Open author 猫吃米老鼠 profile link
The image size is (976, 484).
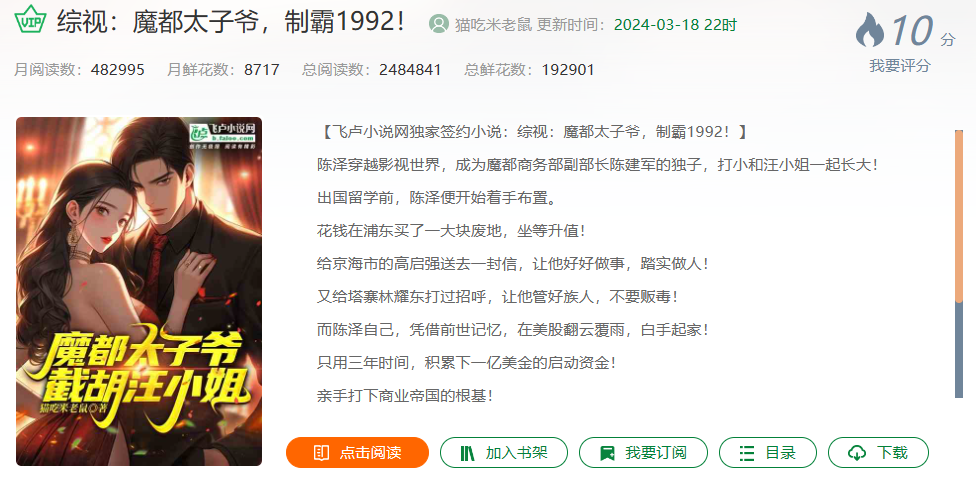point(494,25)
